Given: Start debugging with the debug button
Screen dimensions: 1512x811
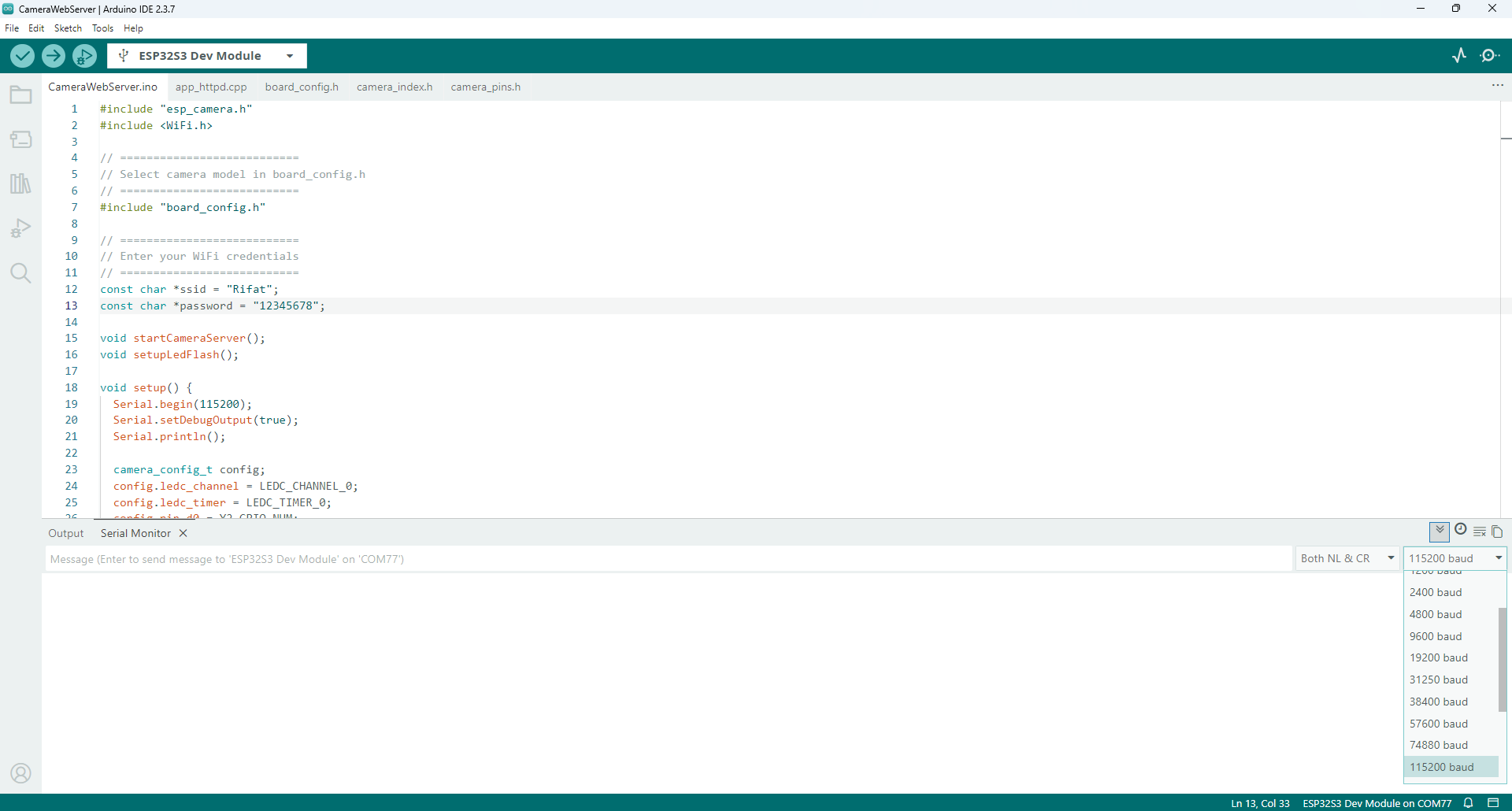Looking at the screenshot, I should (x=84, y=56).
